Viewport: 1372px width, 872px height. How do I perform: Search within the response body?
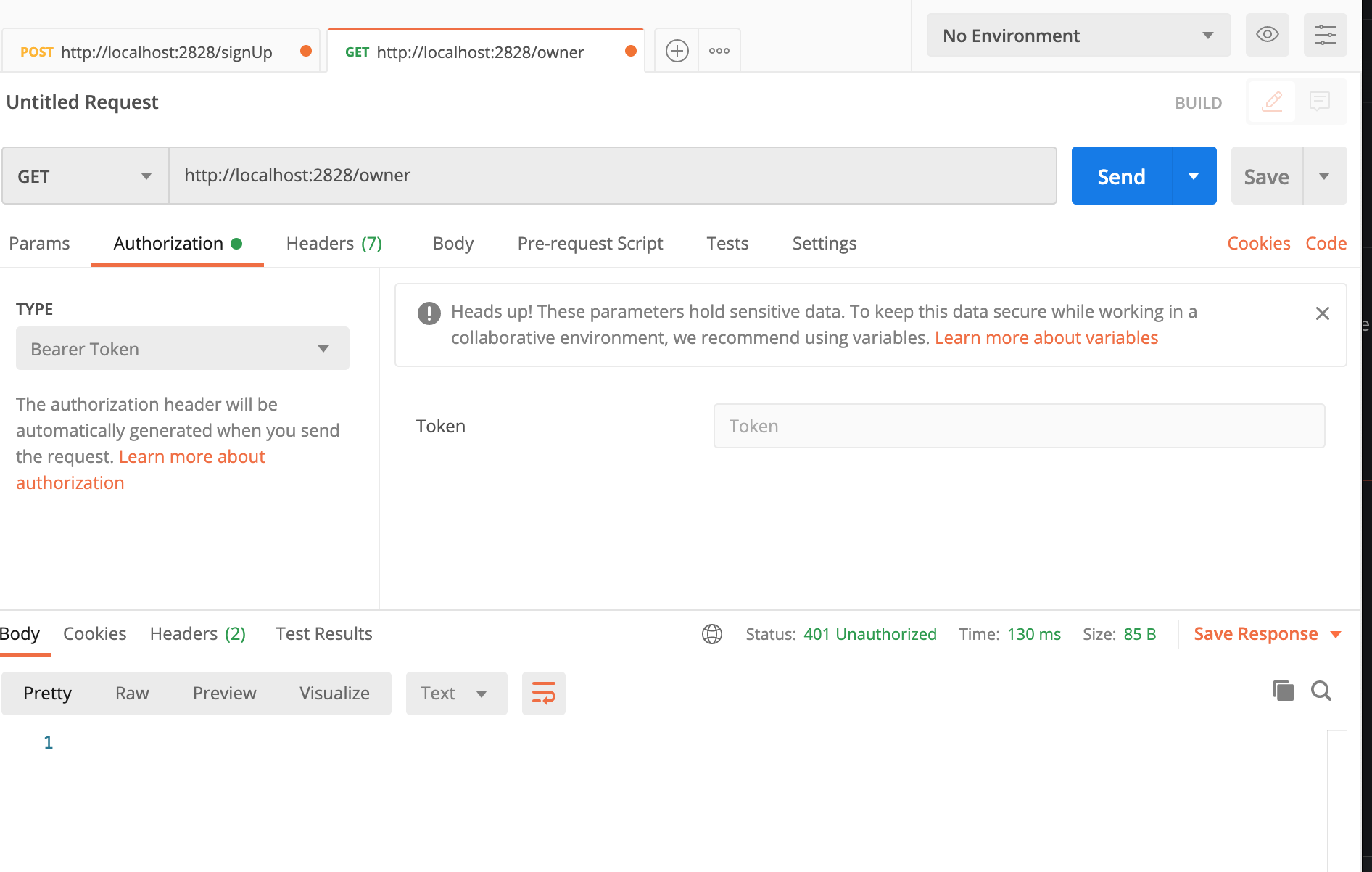(x=1321, y=691)
